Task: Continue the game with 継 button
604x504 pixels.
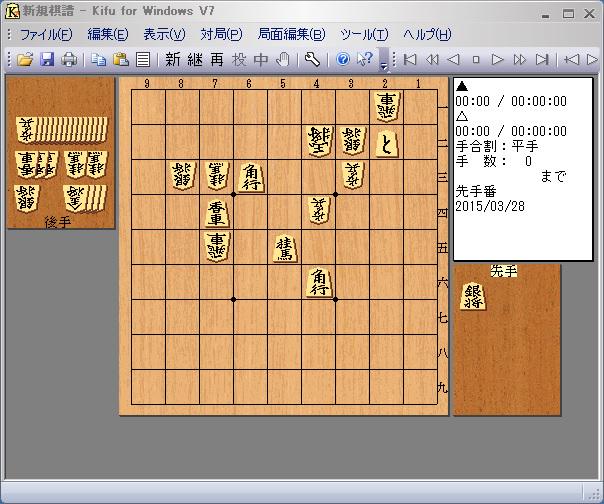Action: [x=195, y=59]
